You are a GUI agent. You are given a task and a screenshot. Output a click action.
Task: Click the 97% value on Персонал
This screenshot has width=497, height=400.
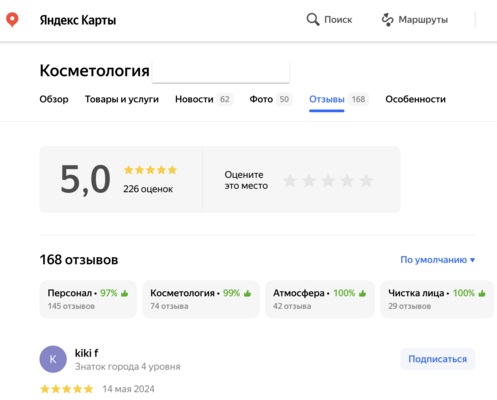click(109, 293)
